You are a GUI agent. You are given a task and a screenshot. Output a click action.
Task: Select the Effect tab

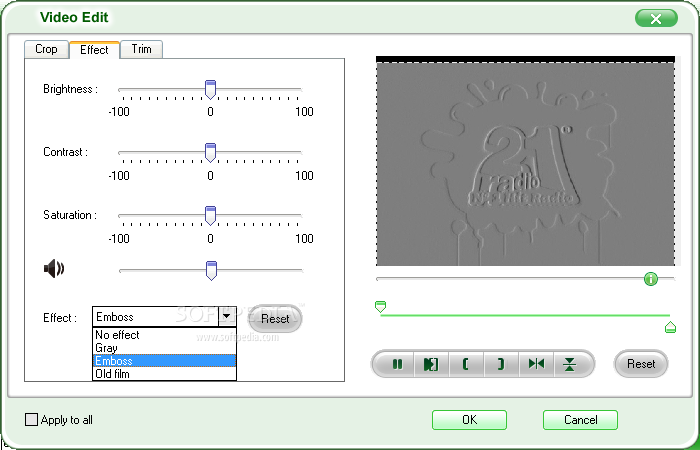pos(94,50)
